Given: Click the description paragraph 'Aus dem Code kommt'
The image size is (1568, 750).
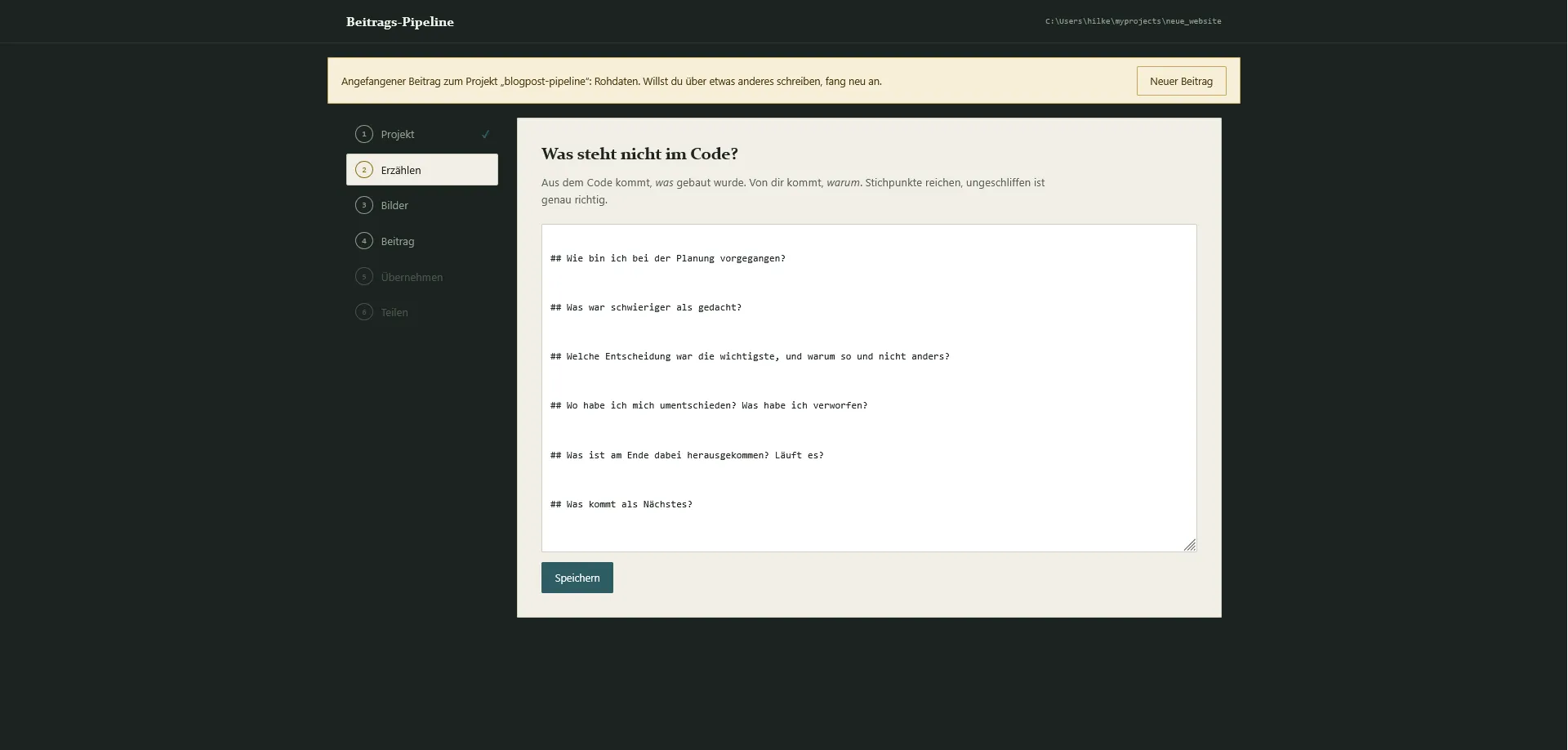Looking at the screenshot, I should pyautogui.click(x=793, y=191).
